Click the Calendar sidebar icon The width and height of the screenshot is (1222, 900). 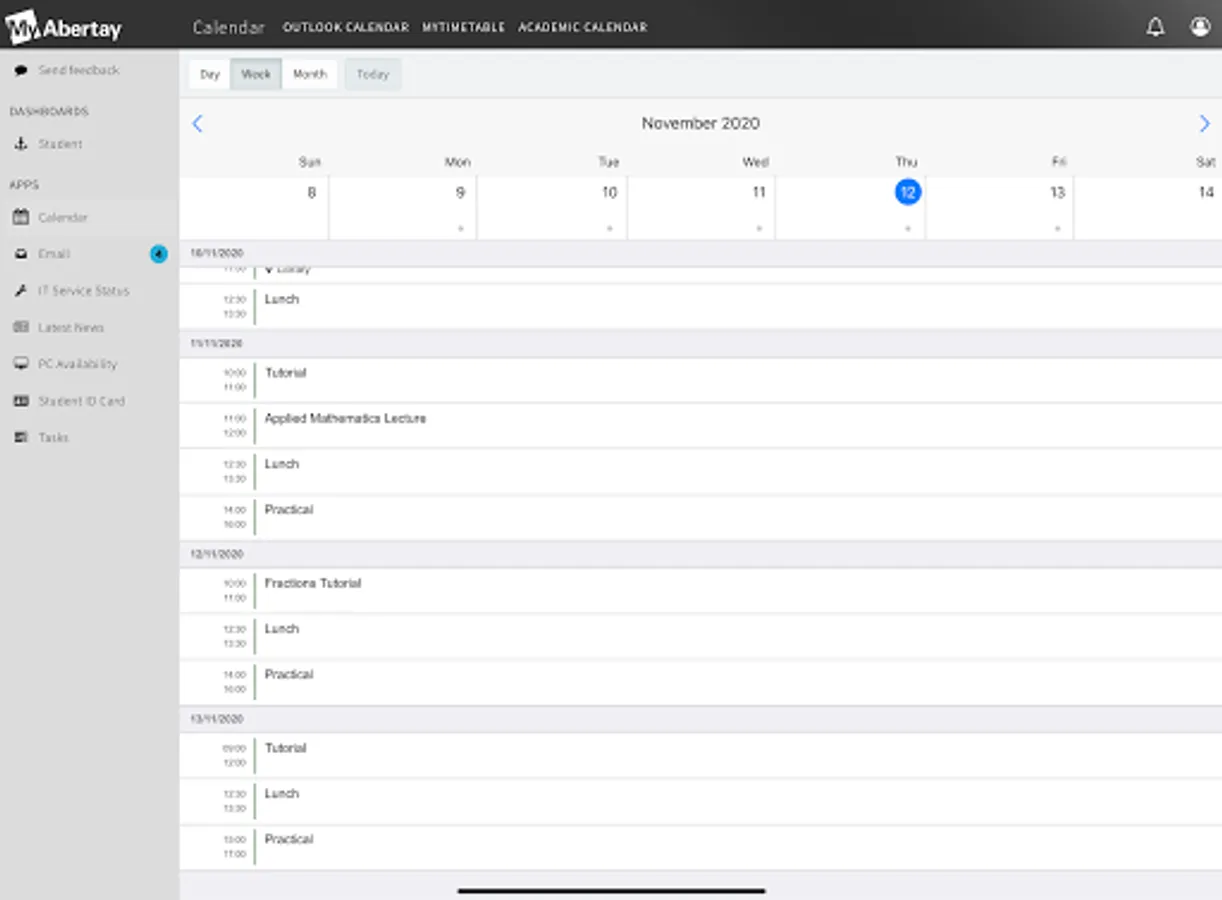pos(20,217)
